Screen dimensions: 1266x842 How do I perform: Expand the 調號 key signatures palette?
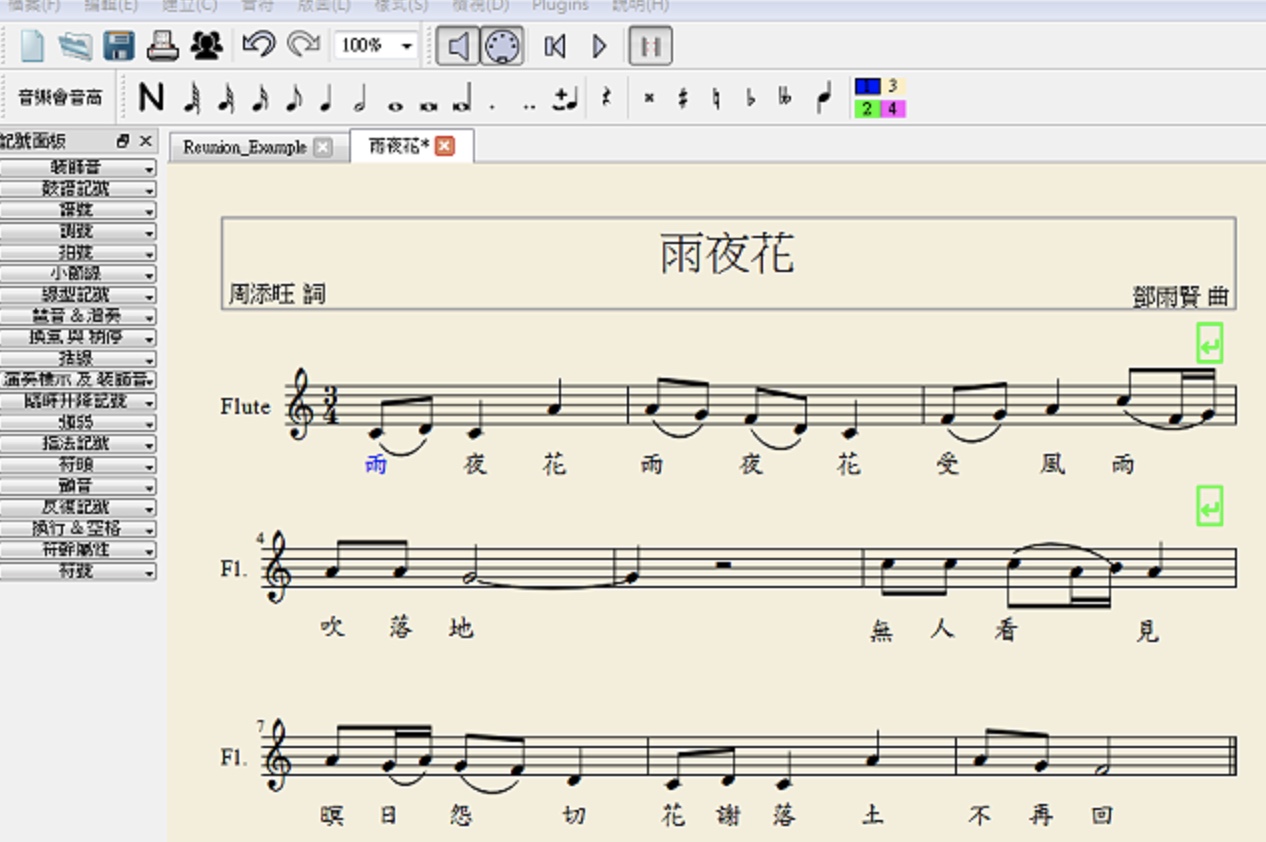[78, 232]
